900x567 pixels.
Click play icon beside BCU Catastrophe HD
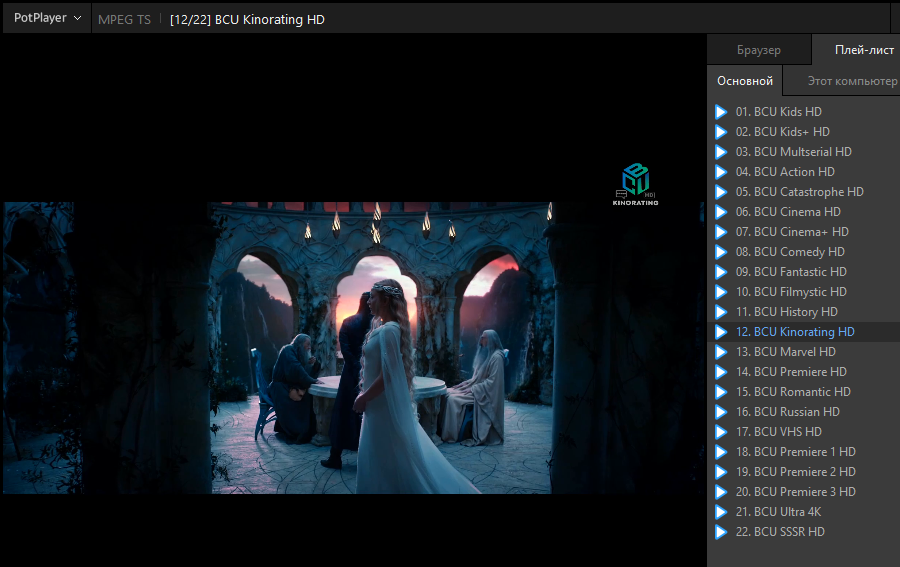721,192
